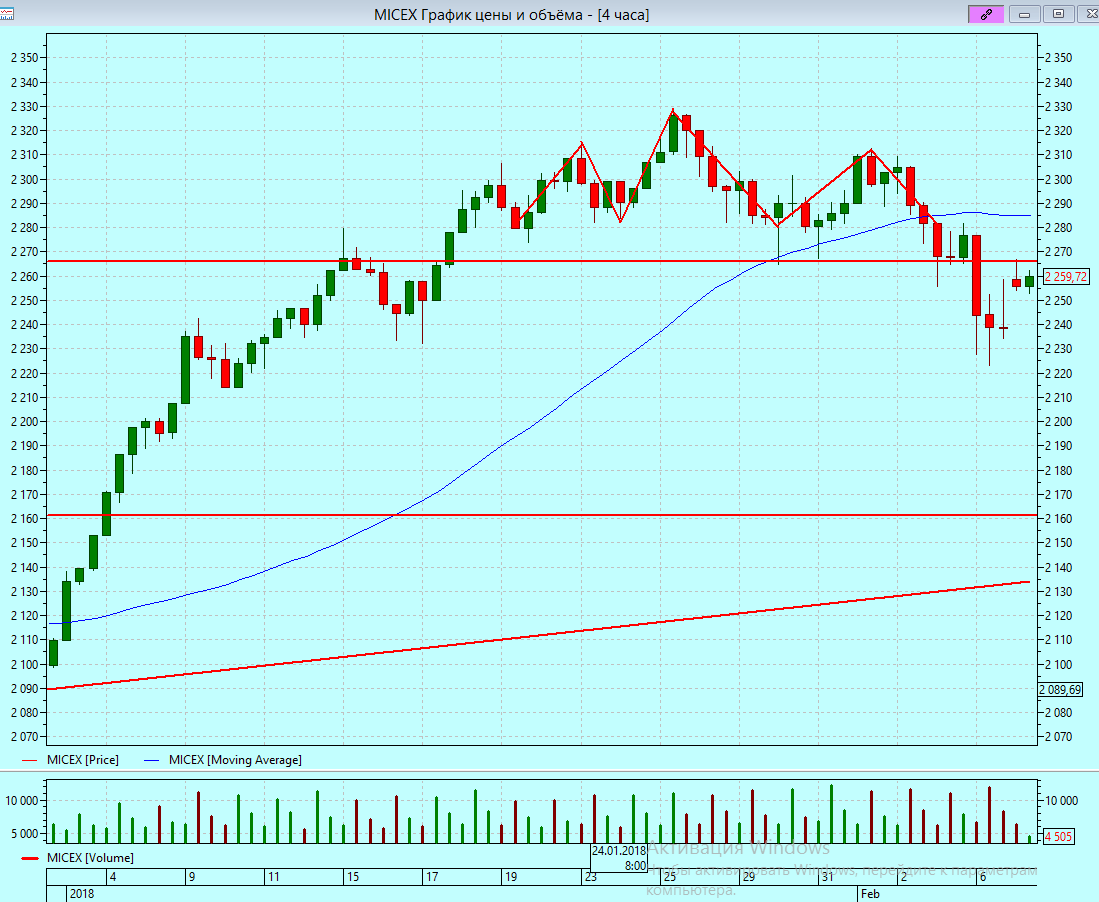This screenshot has width=1099, height=902.
Task: Click the red line swatch beside MICEX [Price]
Action: click(29, 760)
